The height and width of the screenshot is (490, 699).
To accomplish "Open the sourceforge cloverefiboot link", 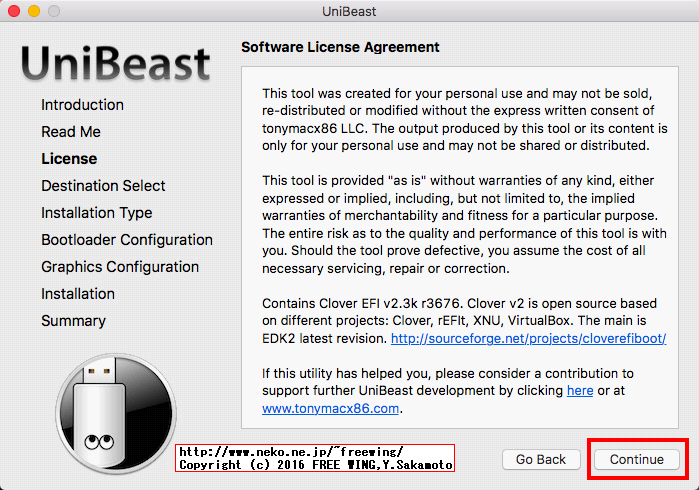I will [x=528, y=338].
